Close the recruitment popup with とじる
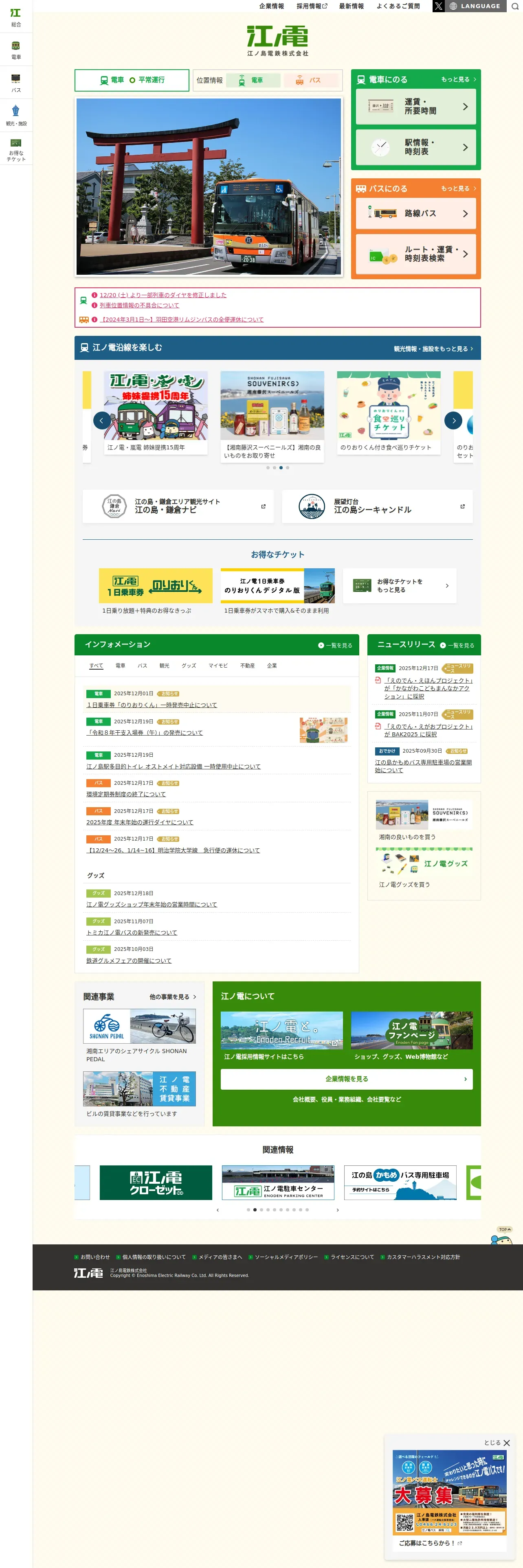 point(497,1443)
